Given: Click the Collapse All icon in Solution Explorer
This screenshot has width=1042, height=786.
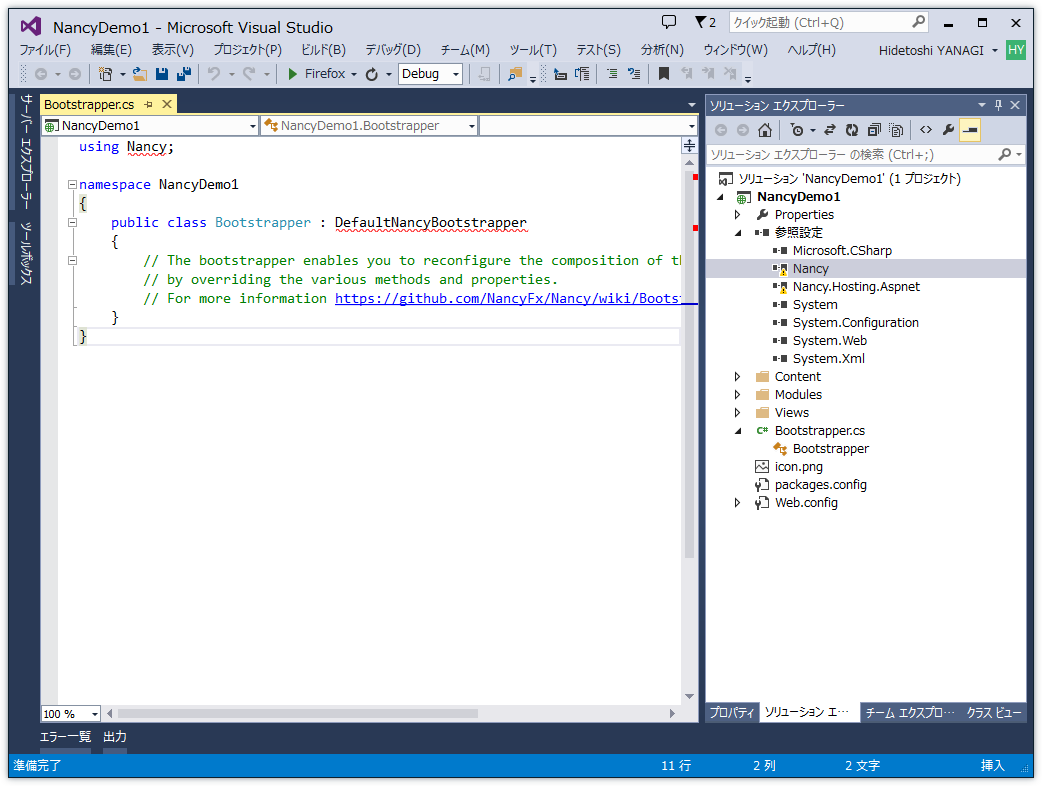Looking at the screenshot, I should pos(873,130).
